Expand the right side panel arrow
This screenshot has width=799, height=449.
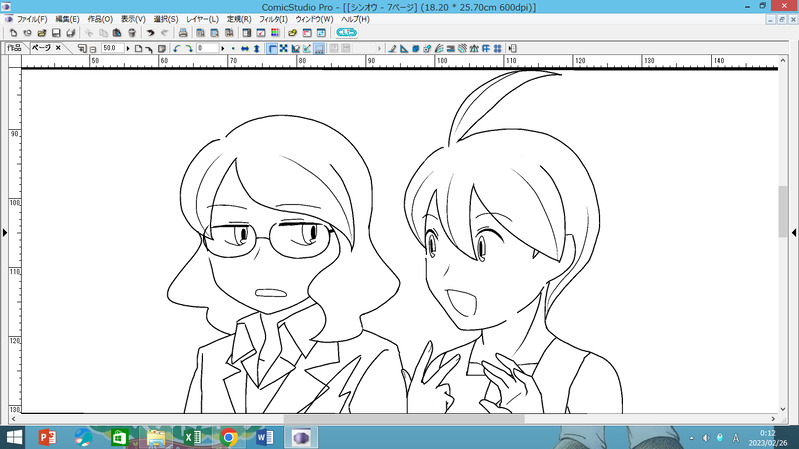(x=794, y=232)
